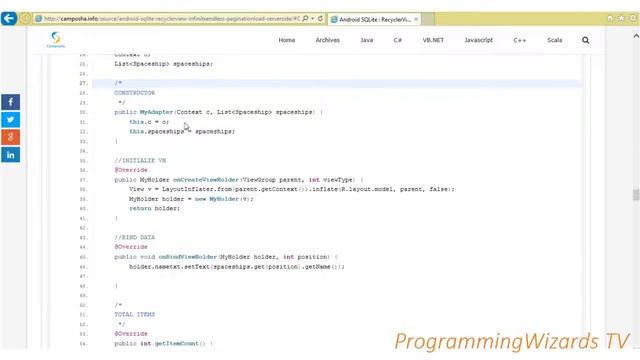
Task: Open the address bar dropdown arrow
Action: click(x=313, y=18)
